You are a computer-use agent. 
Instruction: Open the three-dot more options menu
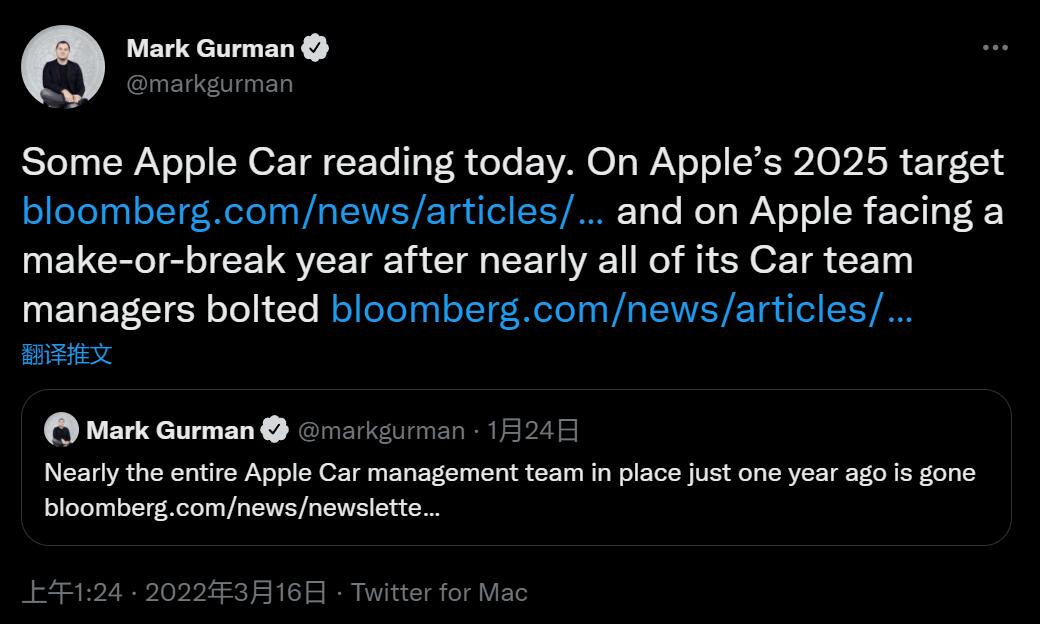(x=994, y=48)
